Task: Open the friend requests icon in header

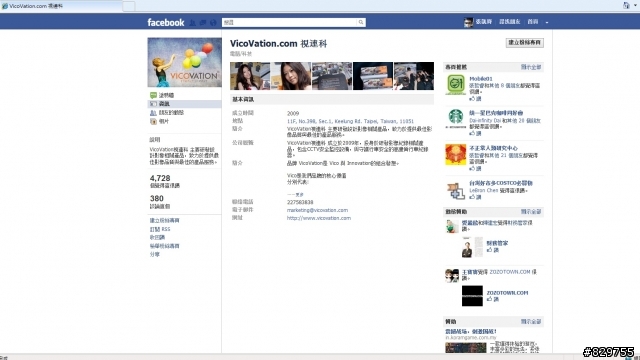Action: [x=193, y=23]
